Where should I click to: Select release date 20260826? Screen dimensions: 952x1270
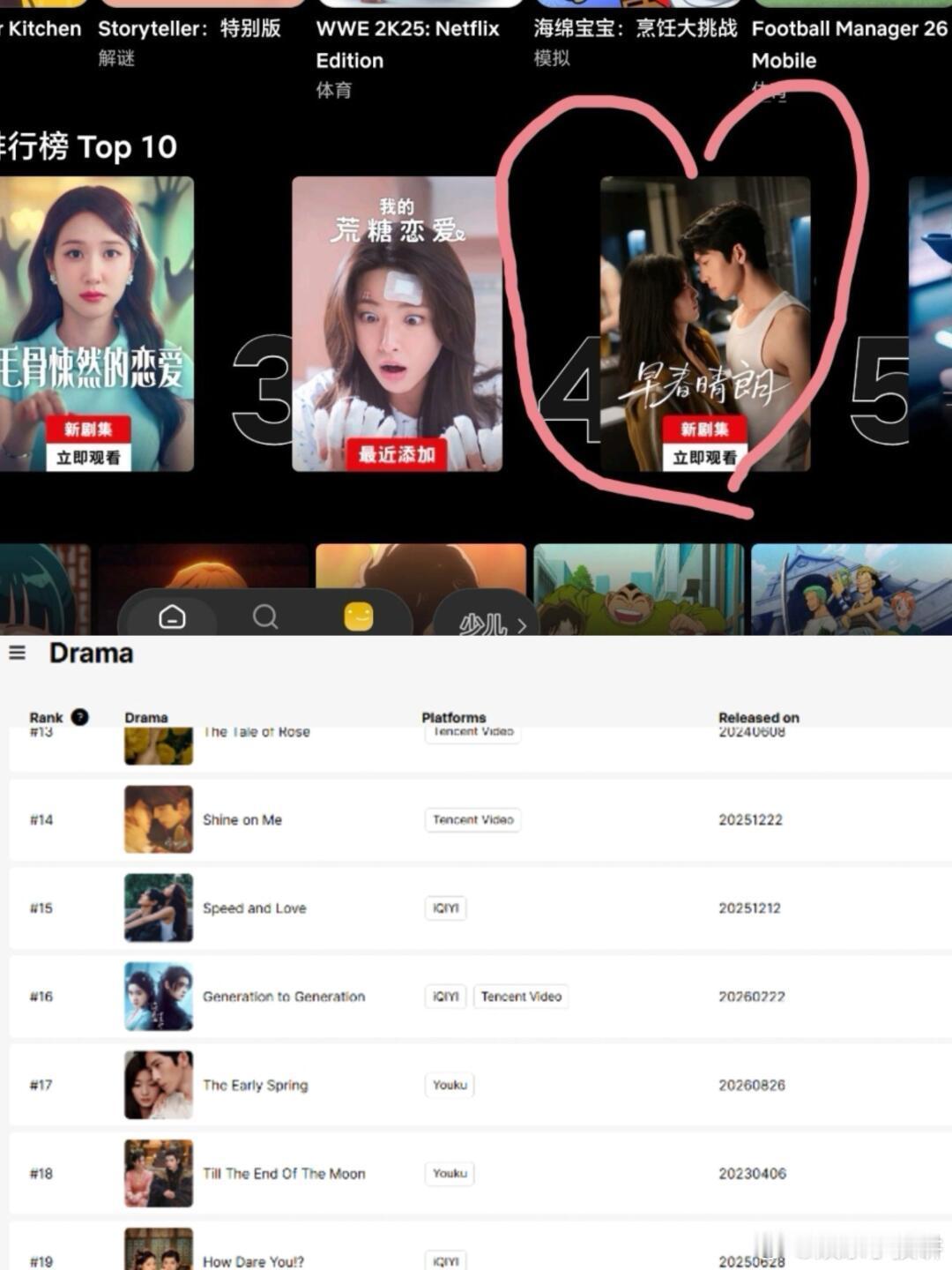pyautogui.click(x=752, y=1085)
